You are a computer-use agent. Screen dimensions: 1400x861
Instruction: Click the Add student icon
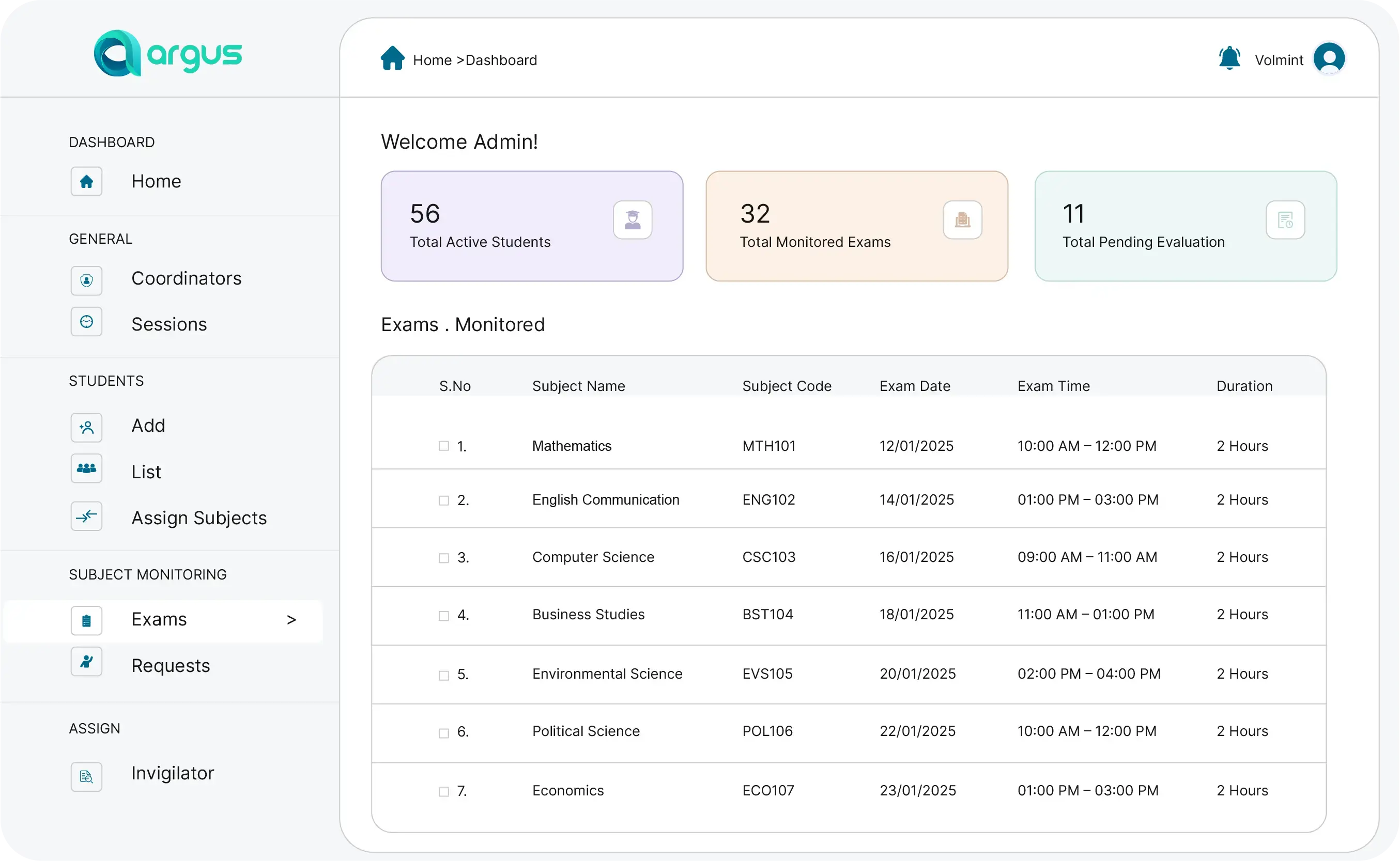click(x=87, y=427)
